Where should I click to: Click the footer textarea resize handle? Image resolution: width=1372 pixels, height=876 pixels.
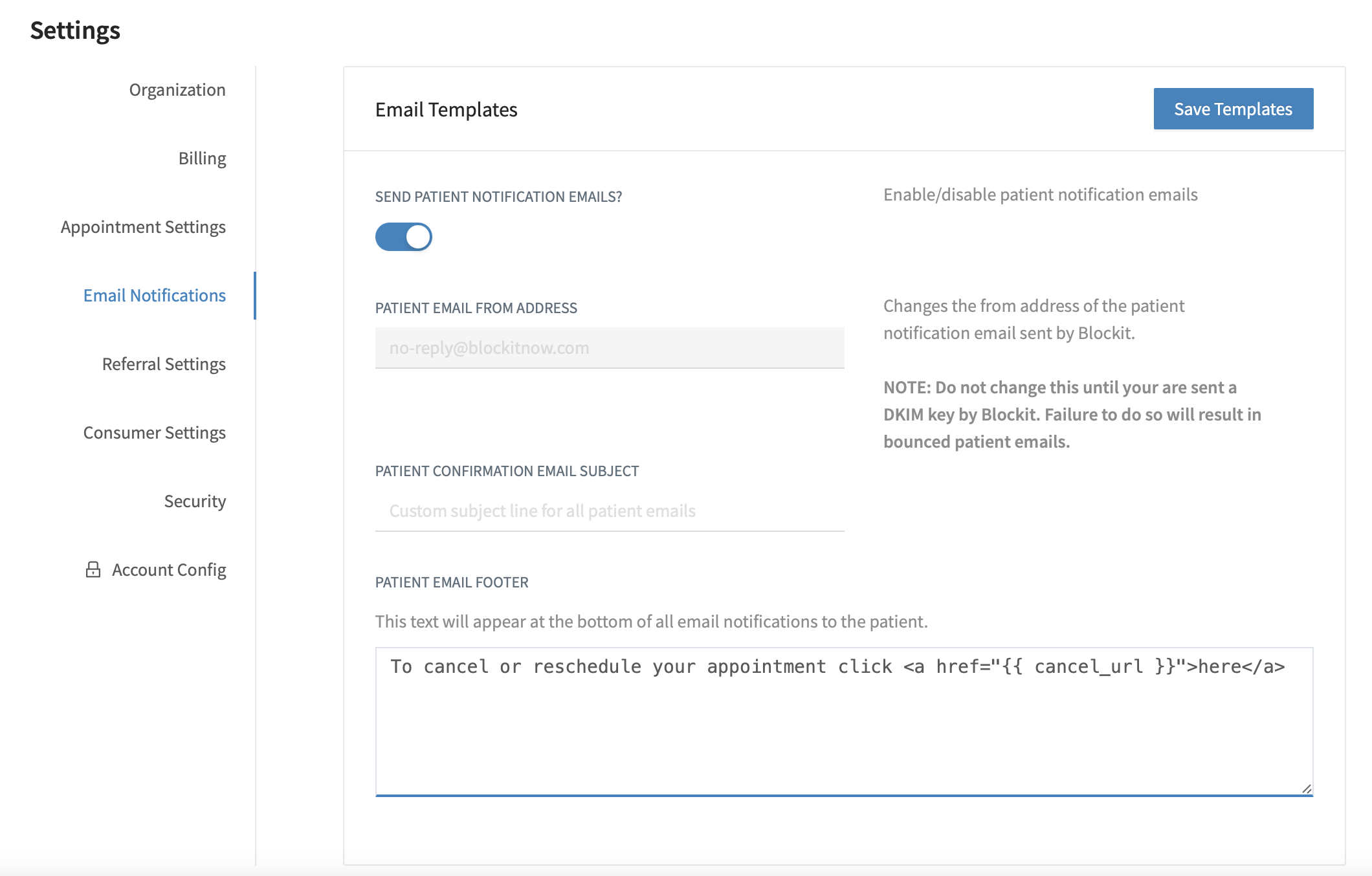[x=1306, y=789]
